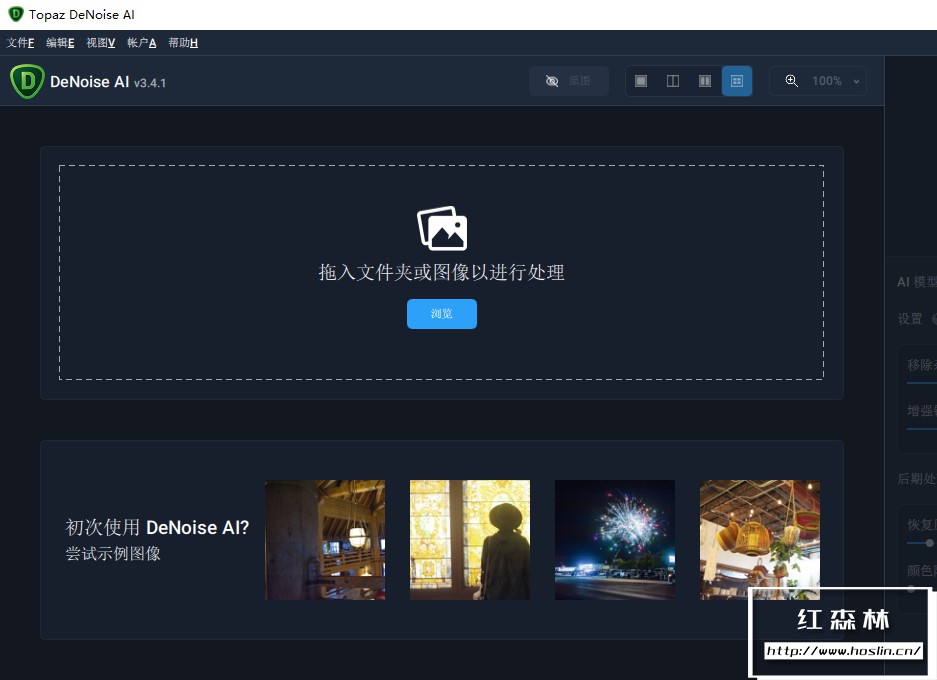
Task: Click the v3.4.1 version label
Action: click(150, 83)
